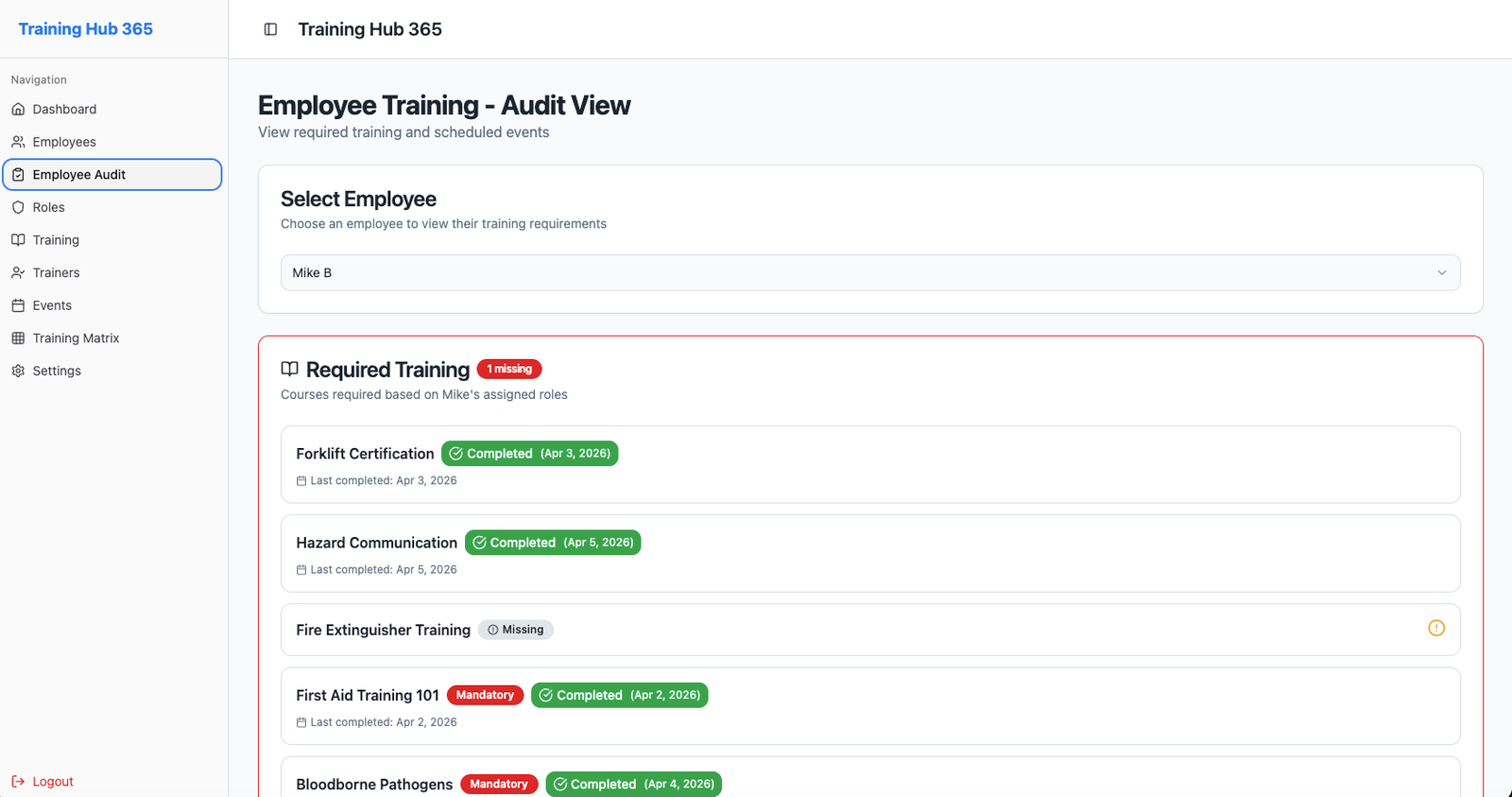Viewport: 1512px width, 797px height.
Task: Click the Missing status badge
Action: tap(515, 630)
